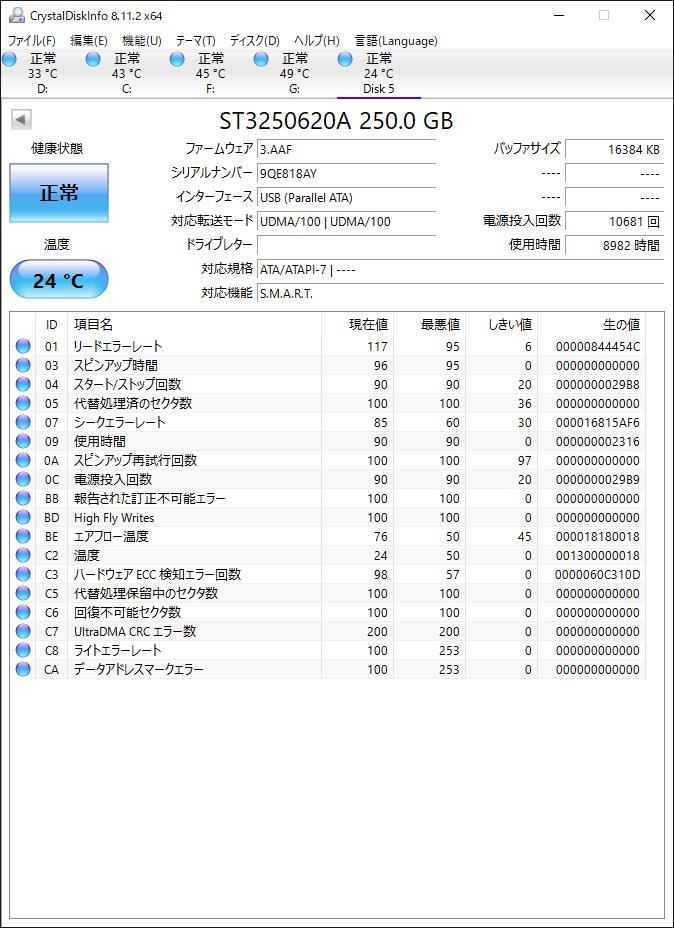The image size is (674, 928).
Task: Click the status orb in the ハードウェア ECC row
Action: point(23,574)
